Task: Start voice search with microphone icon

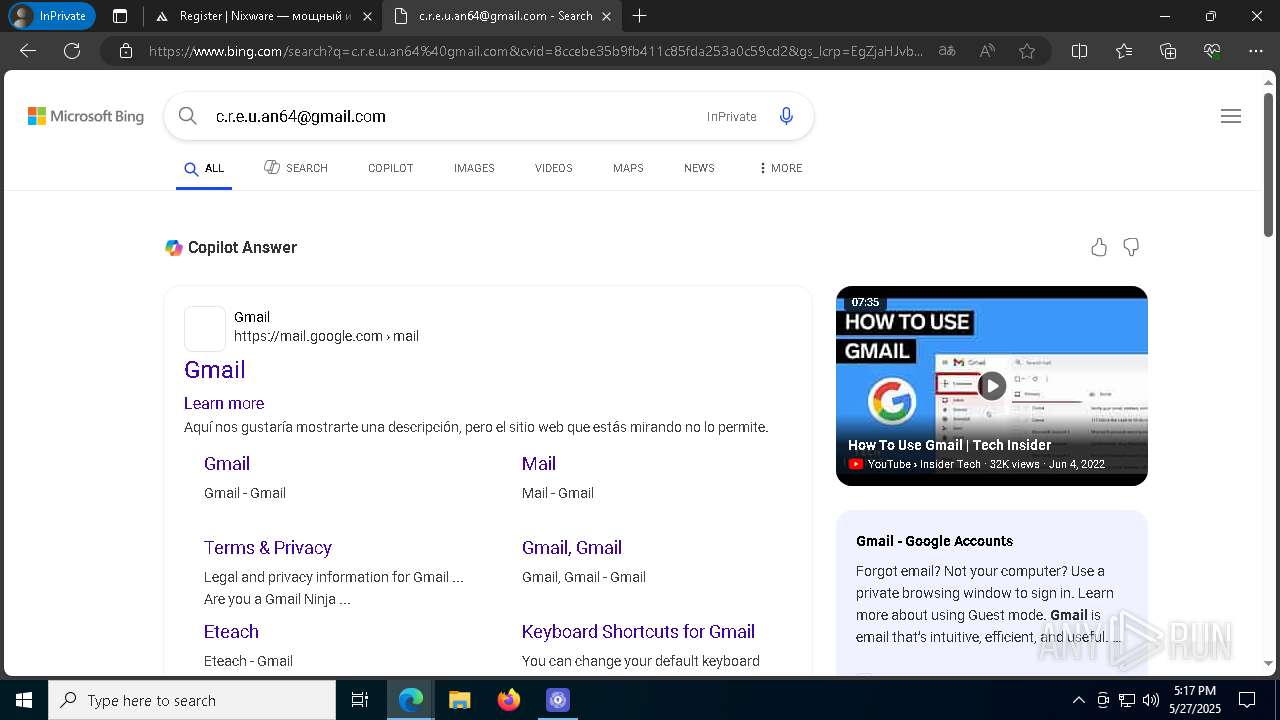Action: pos(786,116)
